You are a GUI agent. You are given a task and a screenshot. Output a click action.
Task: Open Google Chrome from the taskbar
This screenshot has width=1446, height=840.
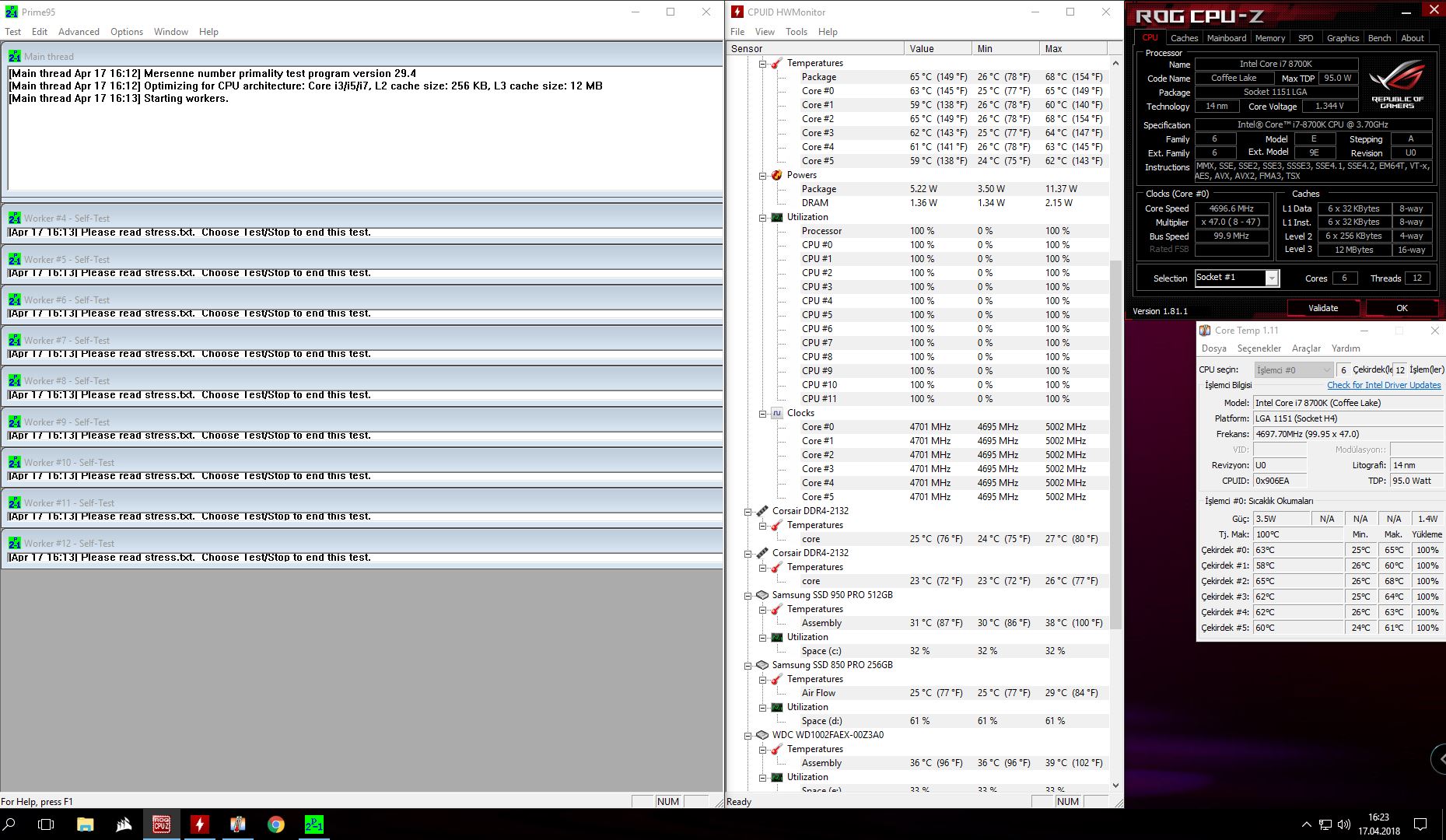(276, 824)
